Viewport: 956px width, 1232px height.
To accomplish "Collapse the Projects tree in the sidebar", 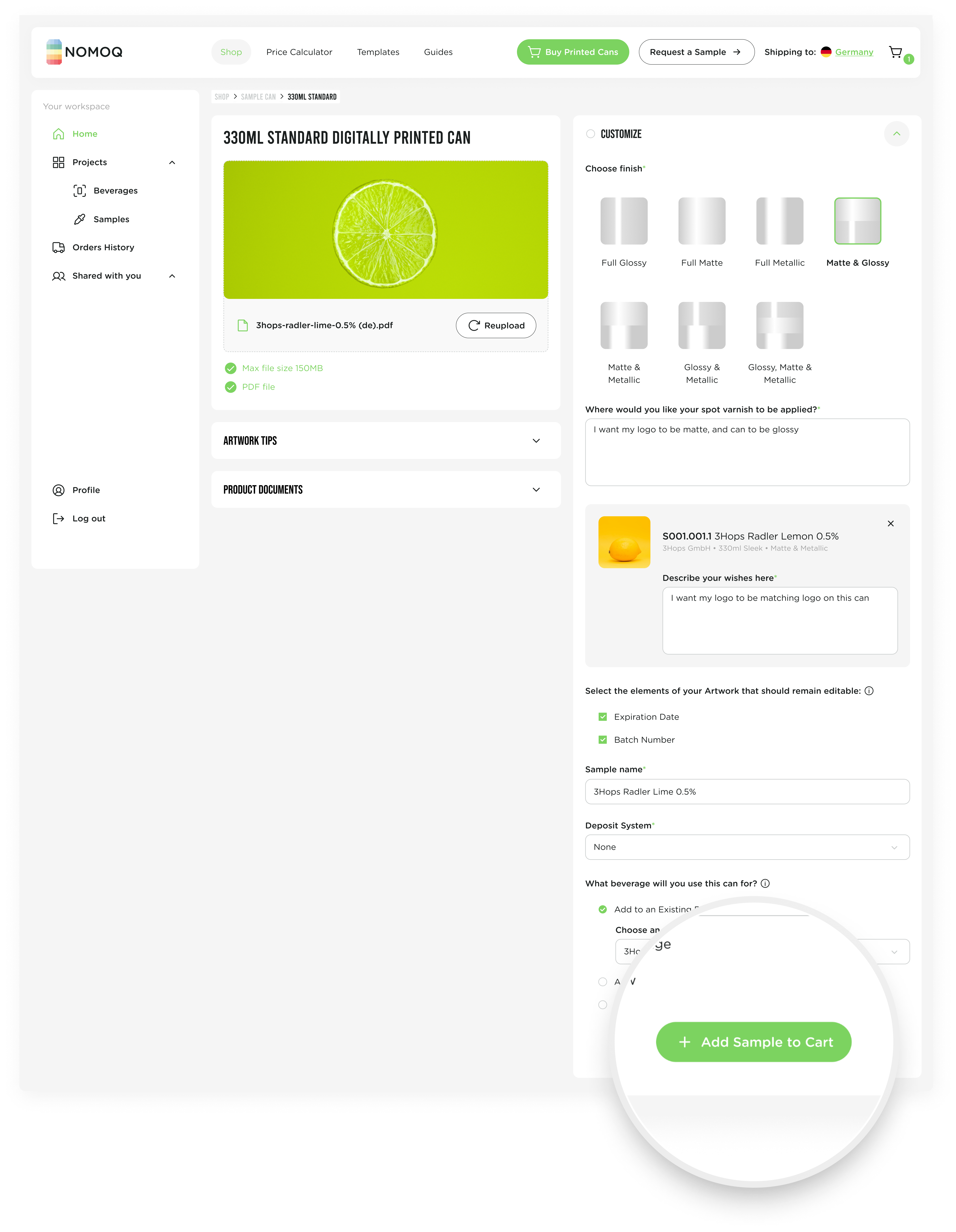I will (x=172, y=162).
